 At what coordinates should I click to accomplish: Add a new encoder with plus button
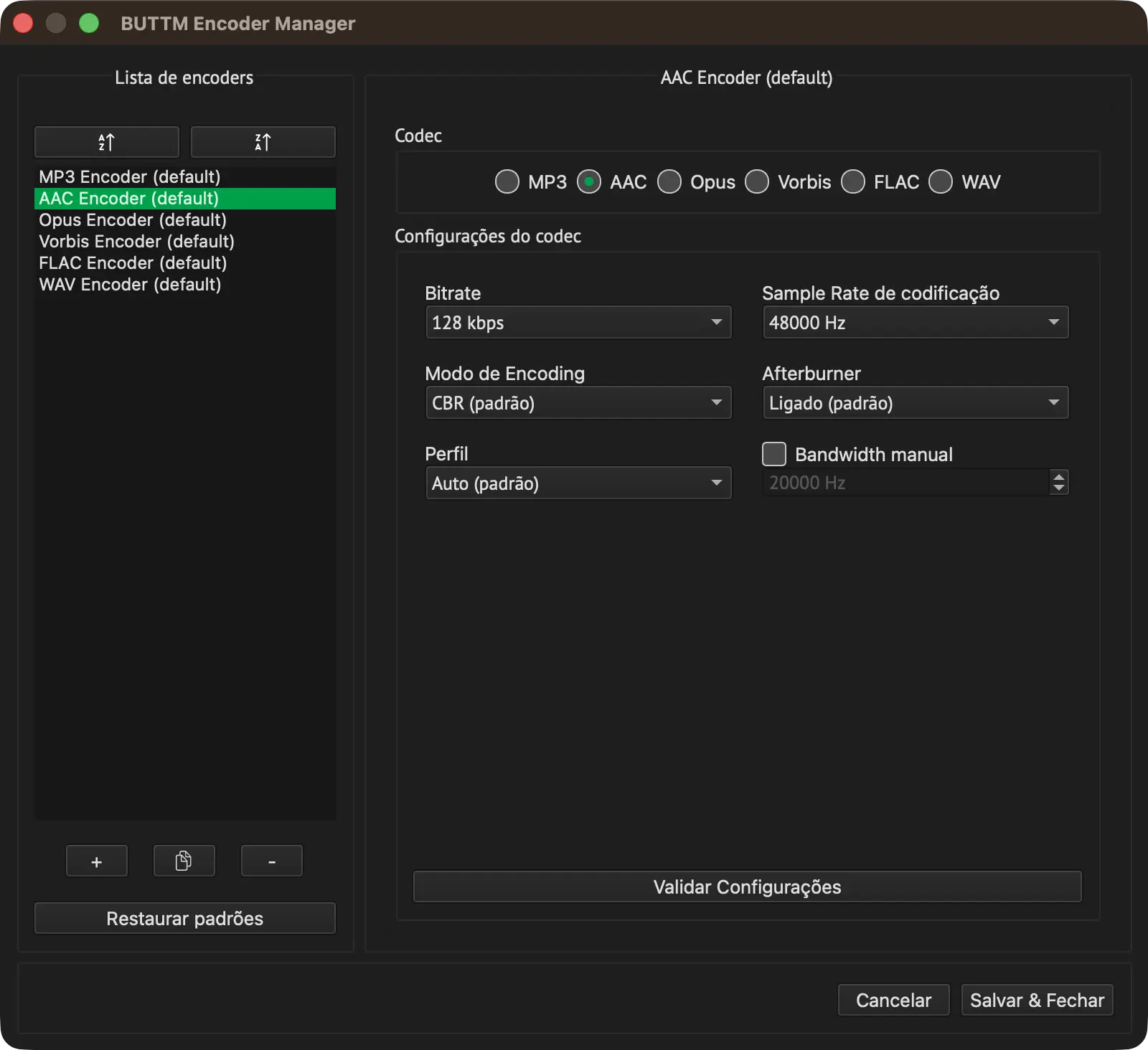click(97, 861)
